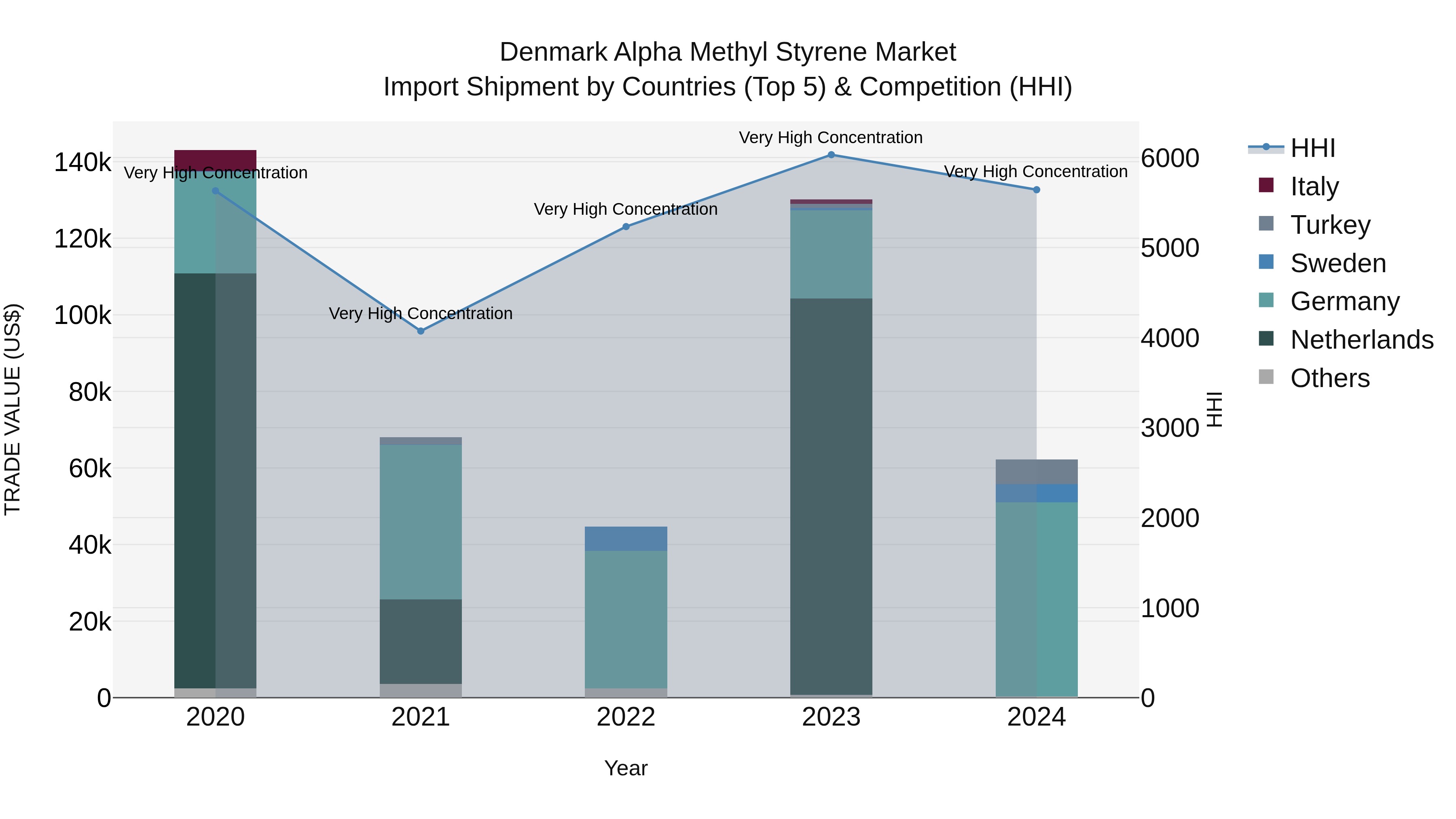Toggle the Turkey legend entry

coord(1315,225)
